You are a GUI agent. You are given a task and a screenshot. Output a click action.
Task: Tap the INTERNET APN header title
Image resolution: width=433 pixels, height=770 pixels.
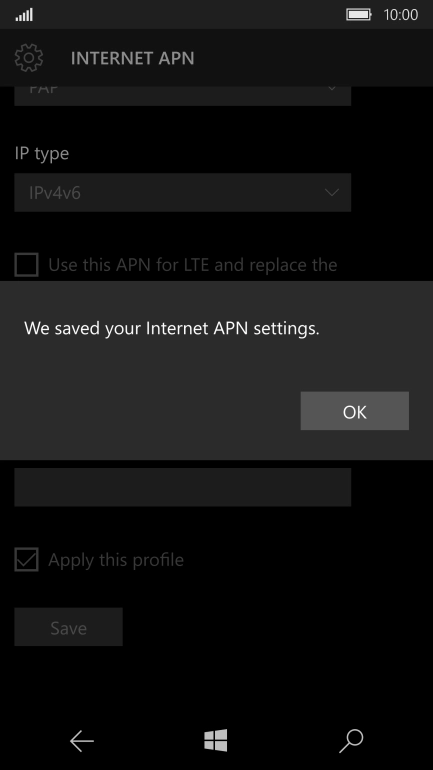point(133,58)
